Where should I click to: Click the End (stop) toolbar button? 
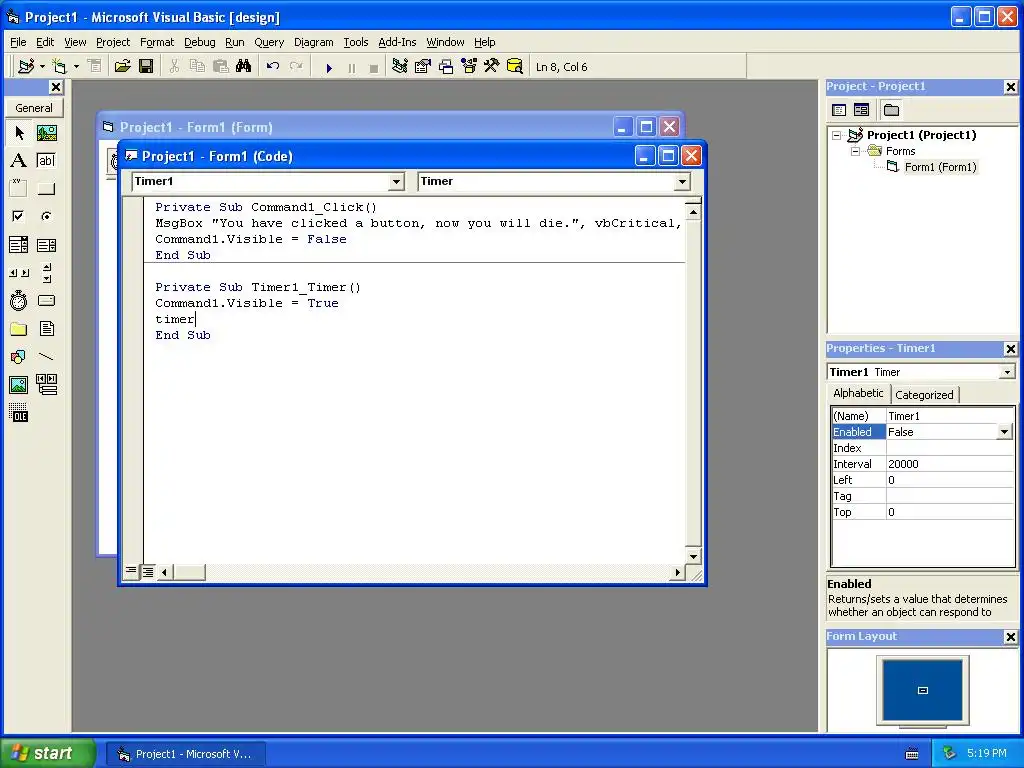374,67
